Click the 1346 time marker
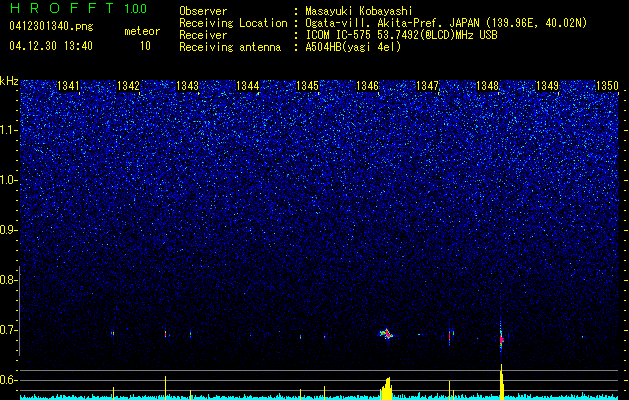This screenshot has height=400, width=629. pyautogui.click(x=367, y=86)
